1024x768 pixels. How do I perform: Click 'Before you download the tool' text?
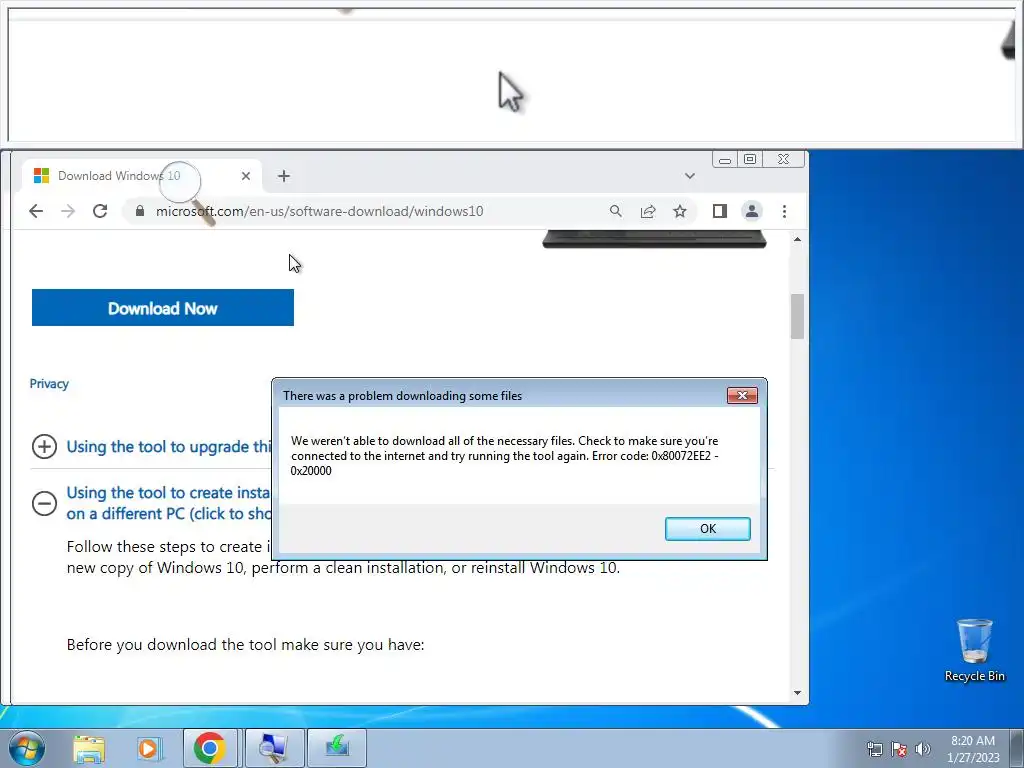(x=246, y=645)
